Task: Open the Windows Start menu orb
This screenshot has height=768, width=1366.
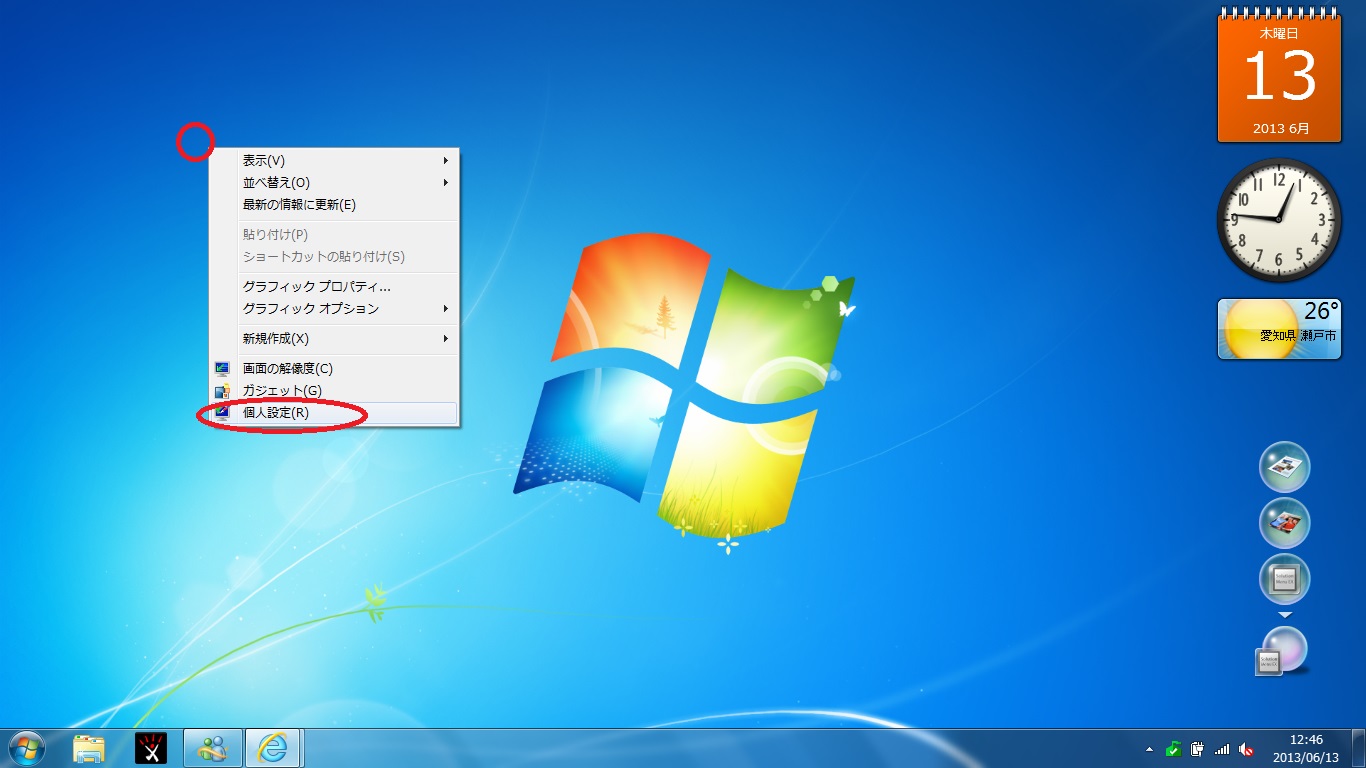Action: click(26, 748)
